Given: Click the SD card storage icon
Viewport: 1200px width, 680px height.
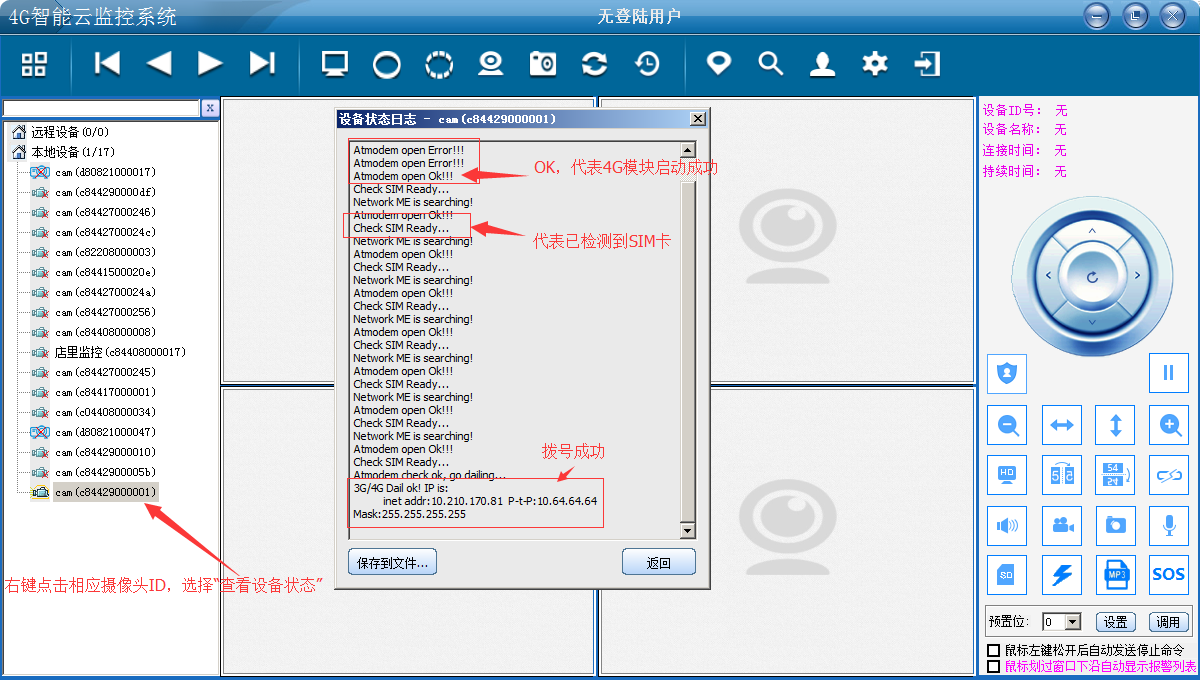Looking at the screenshot, I should tap(1007, 575).
